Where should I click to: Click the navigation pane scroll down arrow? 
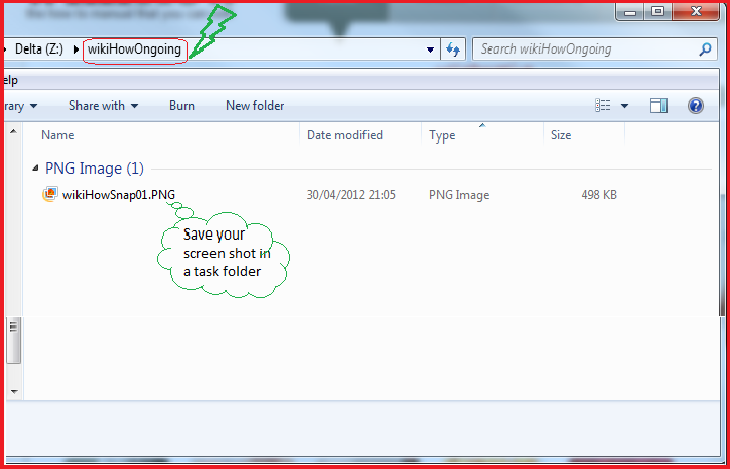click(13, 391)
